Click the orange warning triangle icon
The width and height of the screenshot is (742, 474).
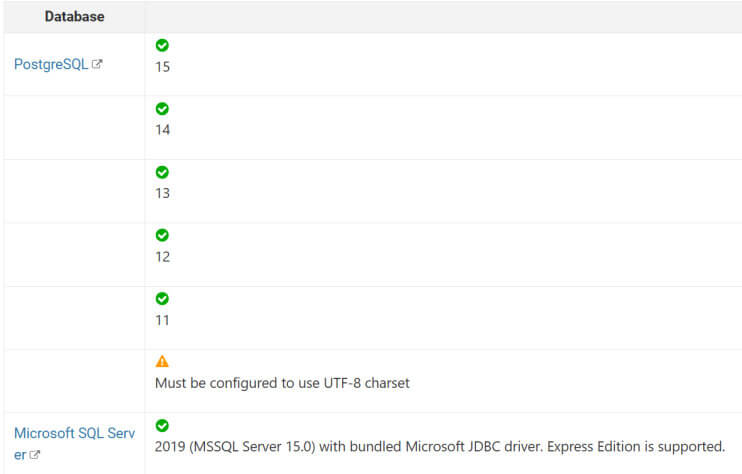click(x=162, y=361)
